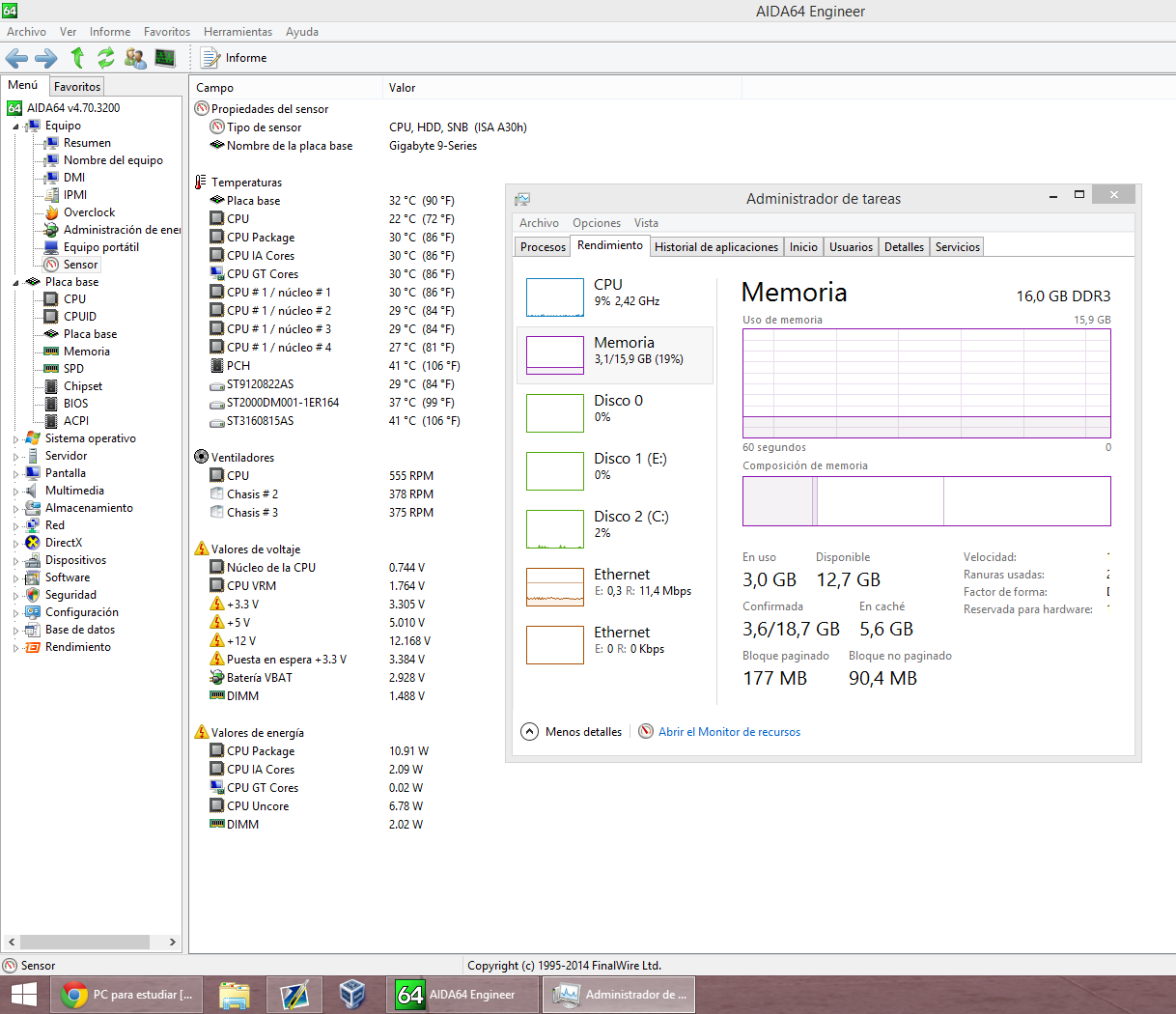This screenshot has height=1014, width=1176.
Task: Click Menos detalles button
Action: (x=572, y=732)
